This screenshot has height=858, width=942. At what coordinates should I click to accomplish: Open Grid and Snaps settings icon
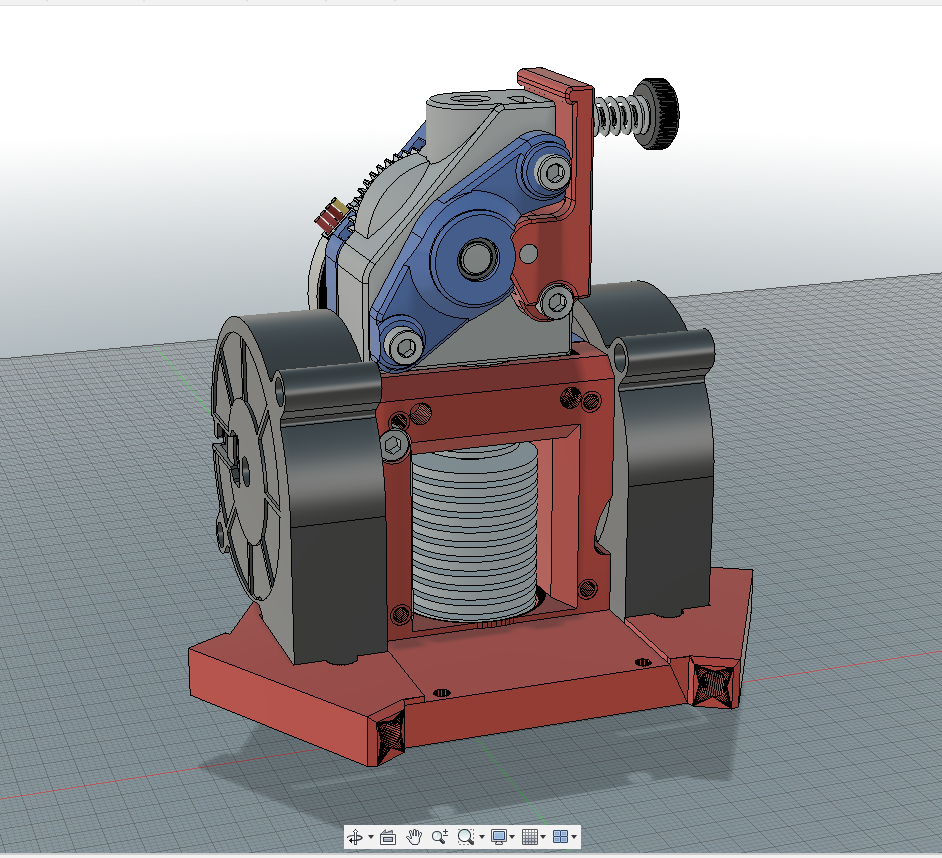click(530, 836)
